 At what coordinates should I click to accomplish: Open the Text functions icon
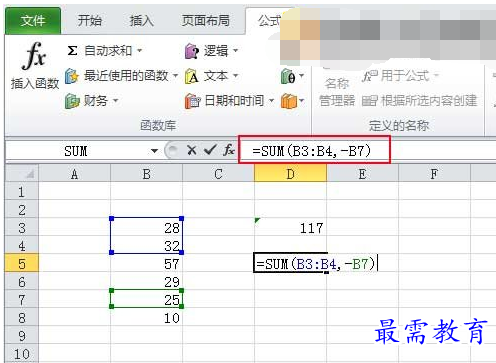(192, 76)
